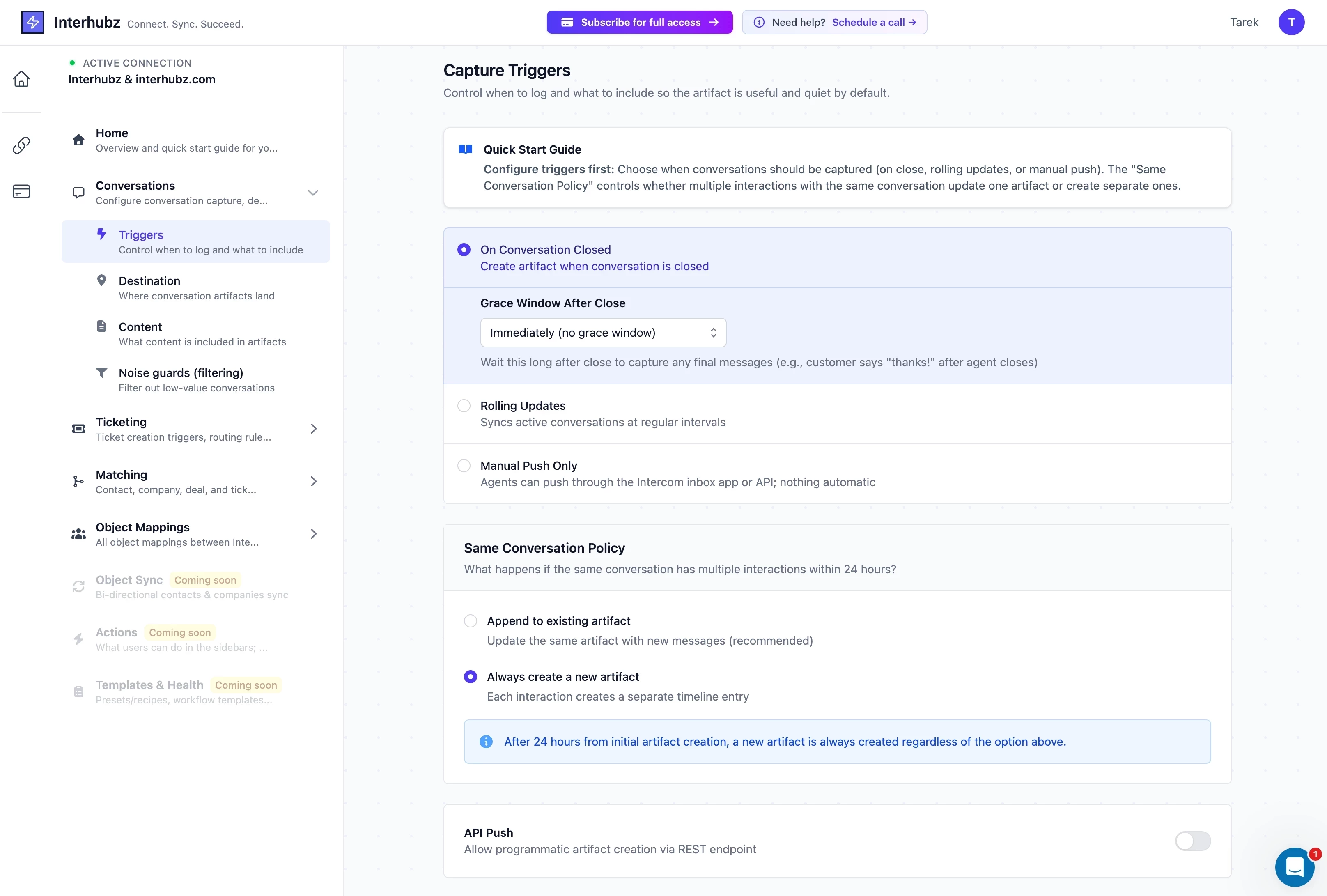Click the info icon in 24-hour notice
Image resolution: width=1327 pixels, height=896 pixels.
click(x=486, y=741)
